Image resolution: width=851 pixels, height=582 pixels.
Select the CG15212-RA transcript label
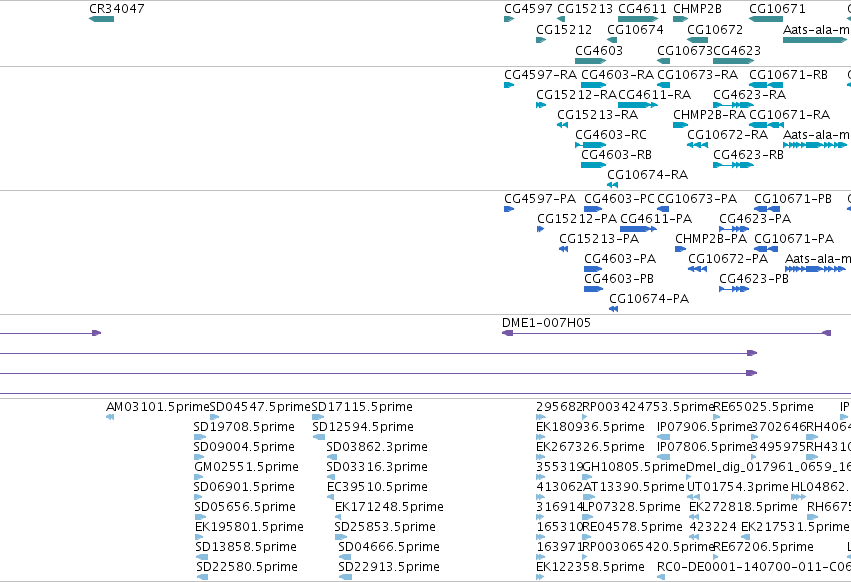[576, 95]
